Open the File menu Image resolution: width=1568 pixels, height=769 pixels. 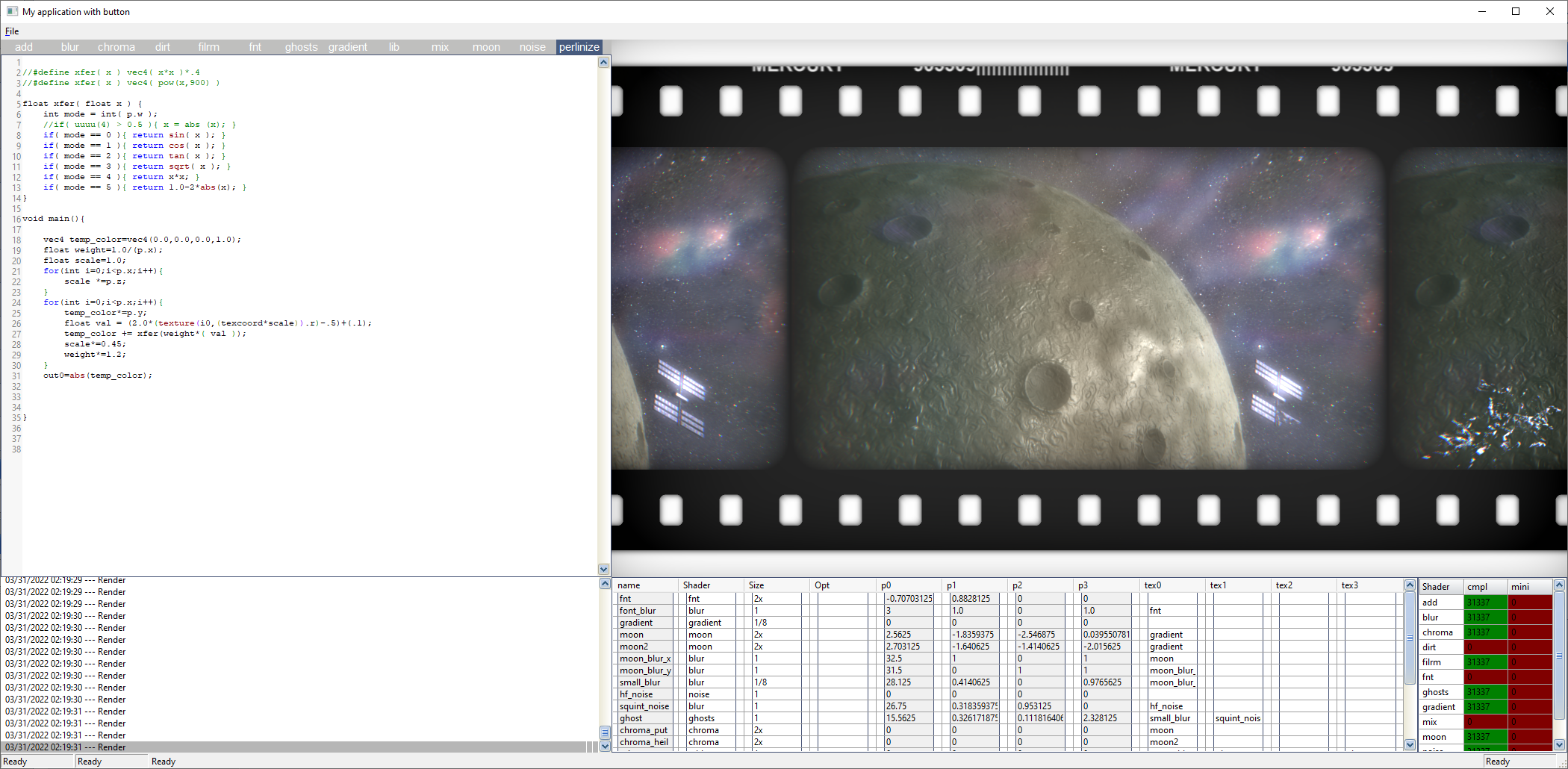[x=12, y=31]
